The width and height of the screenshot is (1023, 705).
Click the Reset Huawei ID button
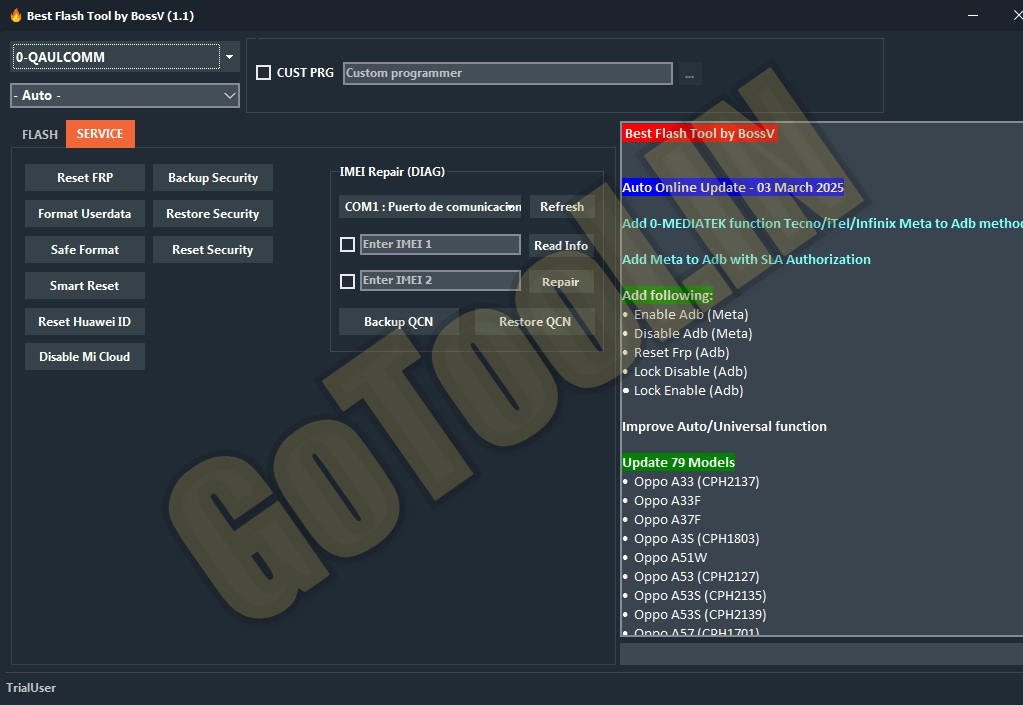(x=85, y=322)
